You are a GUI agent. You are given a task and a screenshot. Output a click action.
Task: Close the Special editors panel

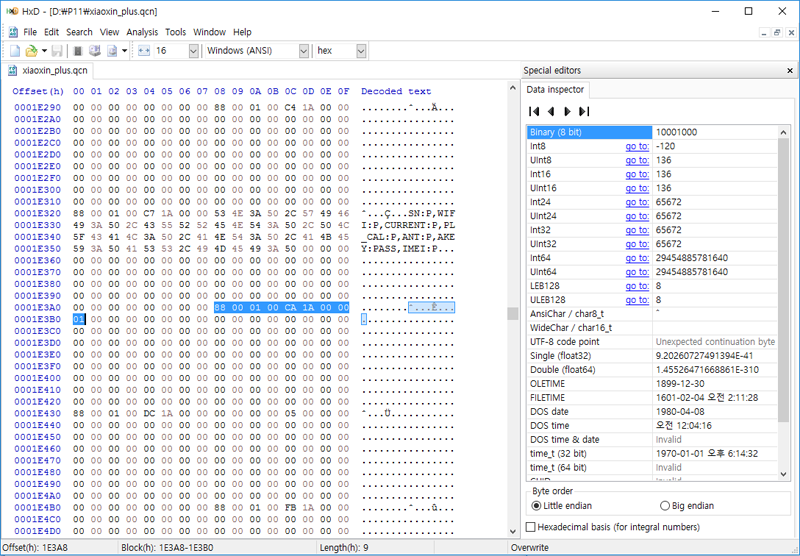click(x=790, y=70)
